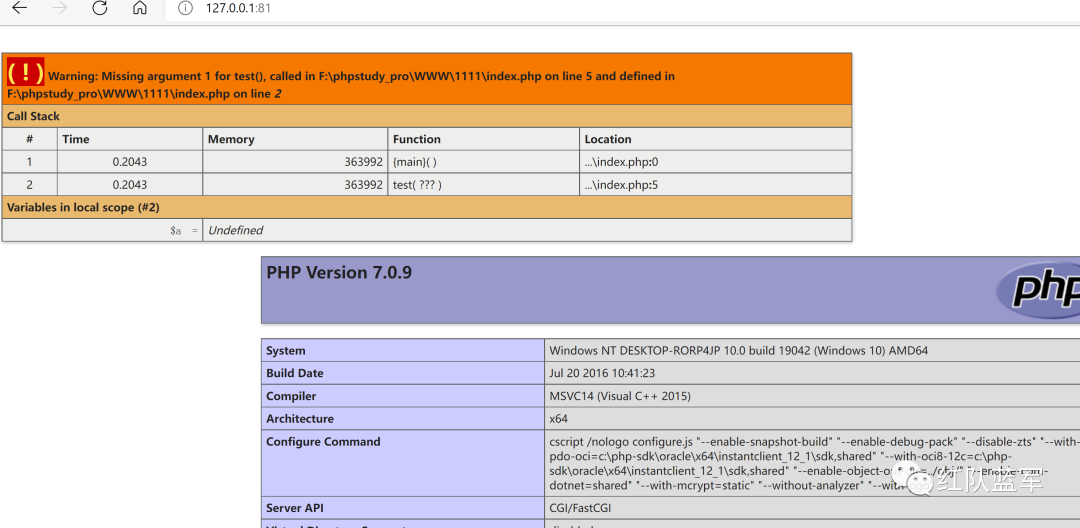View site information icon in address bar
Screen dimensions: 1080x528
(x=185, y=8)
